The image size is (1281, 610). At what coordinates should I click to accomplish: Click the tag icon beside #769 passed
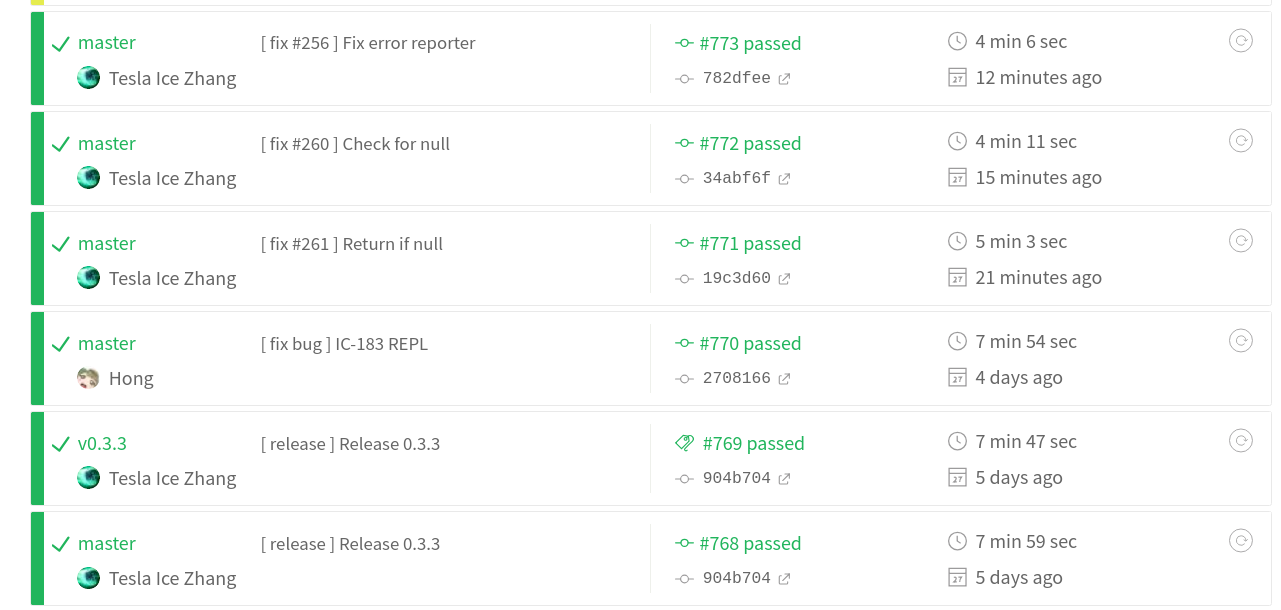click(x=684, y=442)
